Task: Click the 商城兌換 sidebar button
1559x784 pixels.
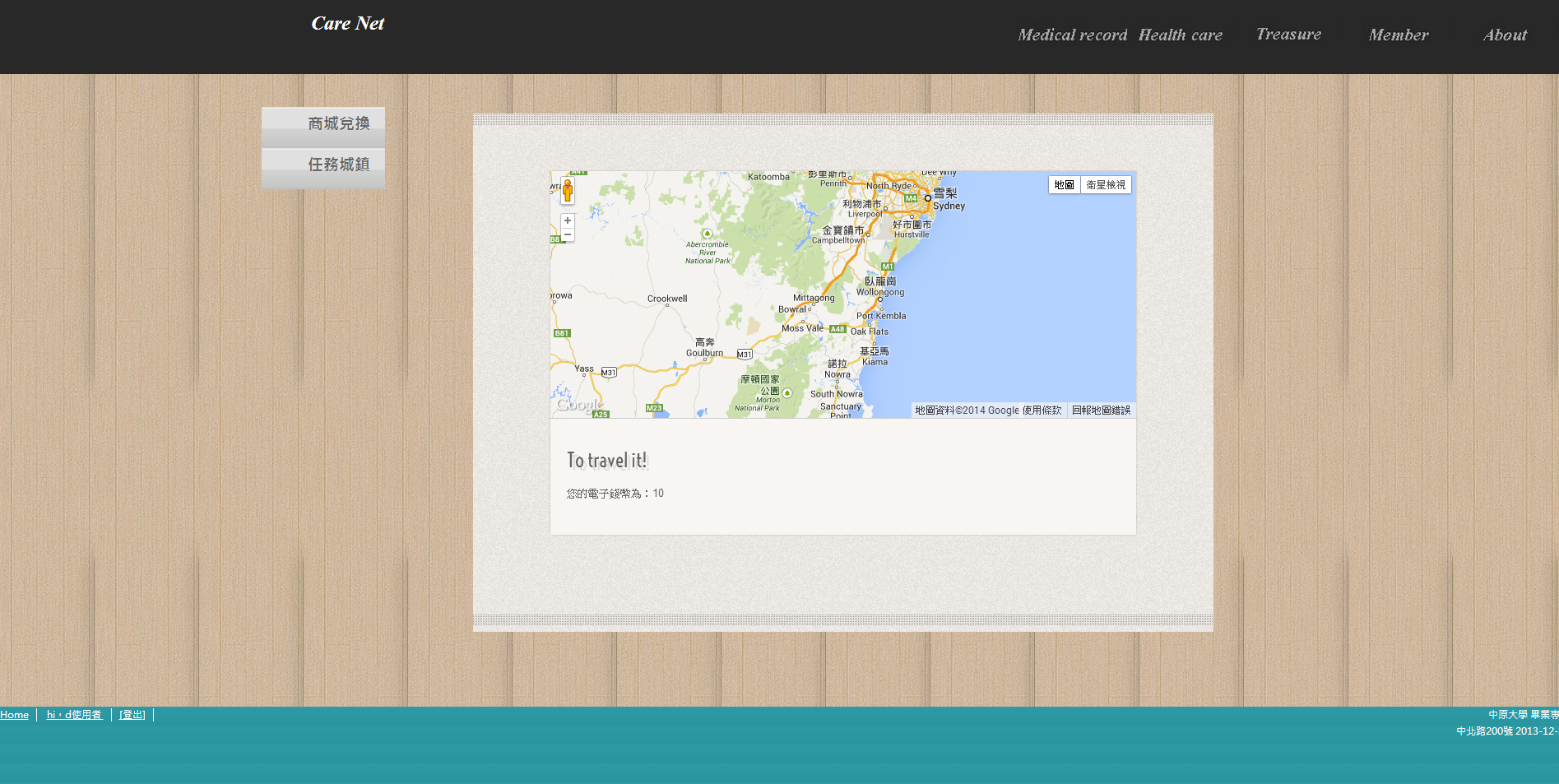Action: pyautogui.click(x=323, y=124)
